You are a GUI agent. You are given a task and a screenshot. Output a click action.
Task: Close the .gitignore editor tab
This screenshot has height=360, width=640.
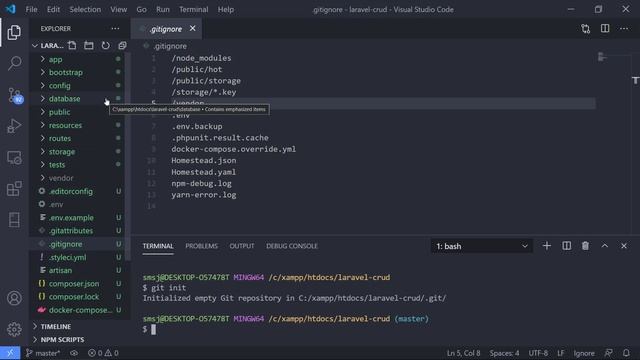pos(192,29)
